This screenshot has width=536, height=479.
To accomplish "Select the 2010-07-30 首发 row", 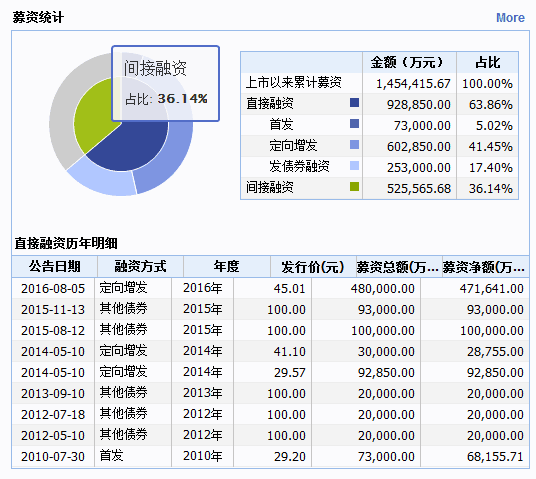I will point(270,456).
